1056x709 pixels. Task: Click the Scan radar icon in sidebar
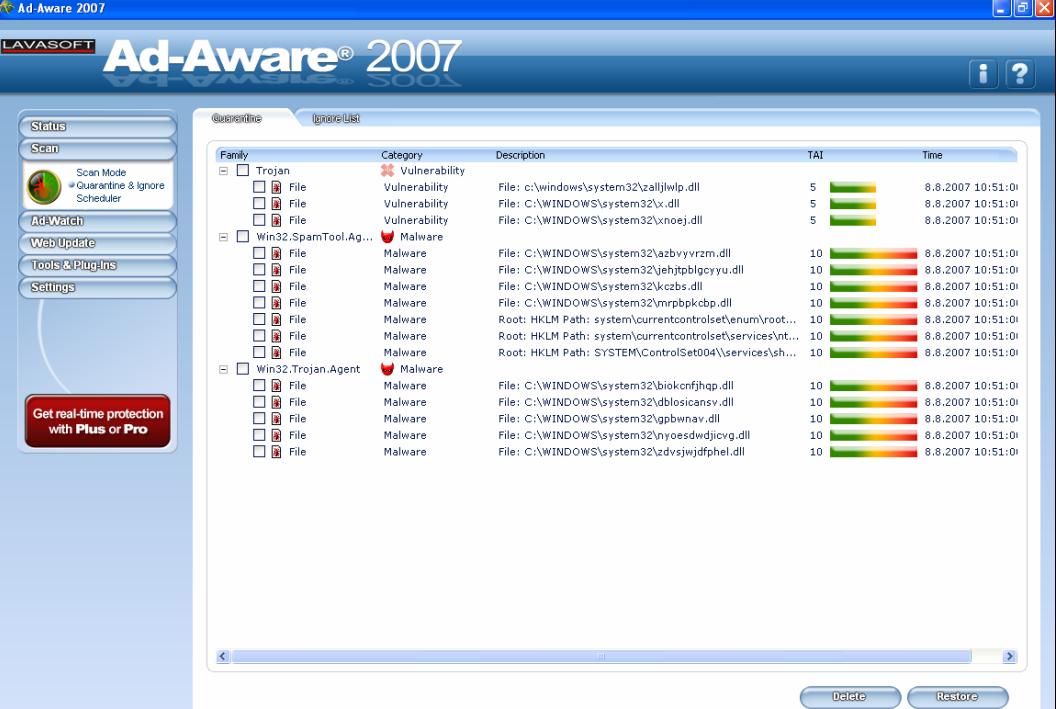point(44,186)
